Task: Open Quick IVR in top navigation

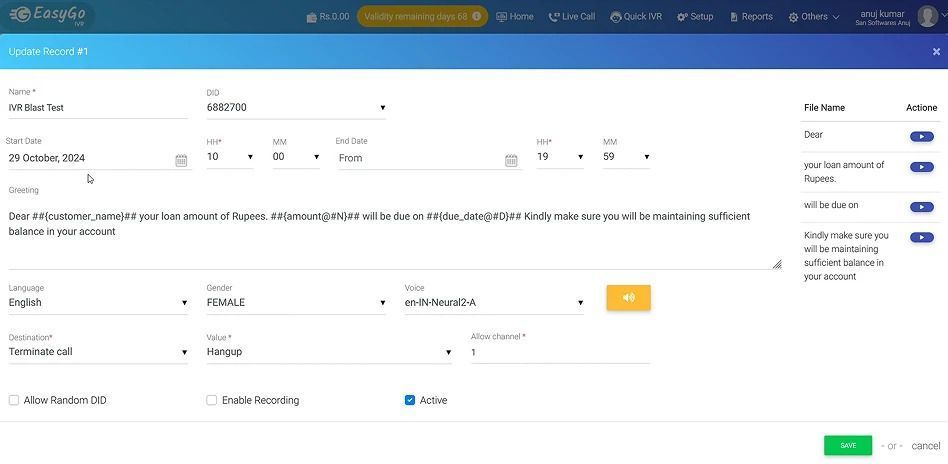Action: point(636,17)
